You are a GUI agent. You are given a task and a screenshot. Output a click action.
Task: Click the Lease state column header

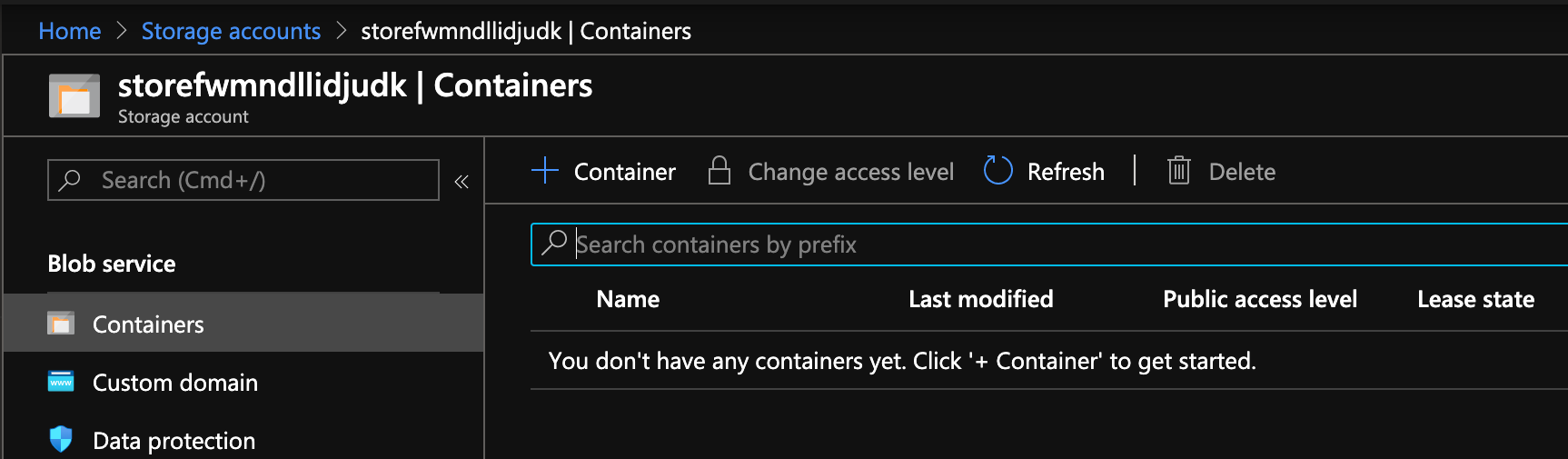coord(1475,299)
